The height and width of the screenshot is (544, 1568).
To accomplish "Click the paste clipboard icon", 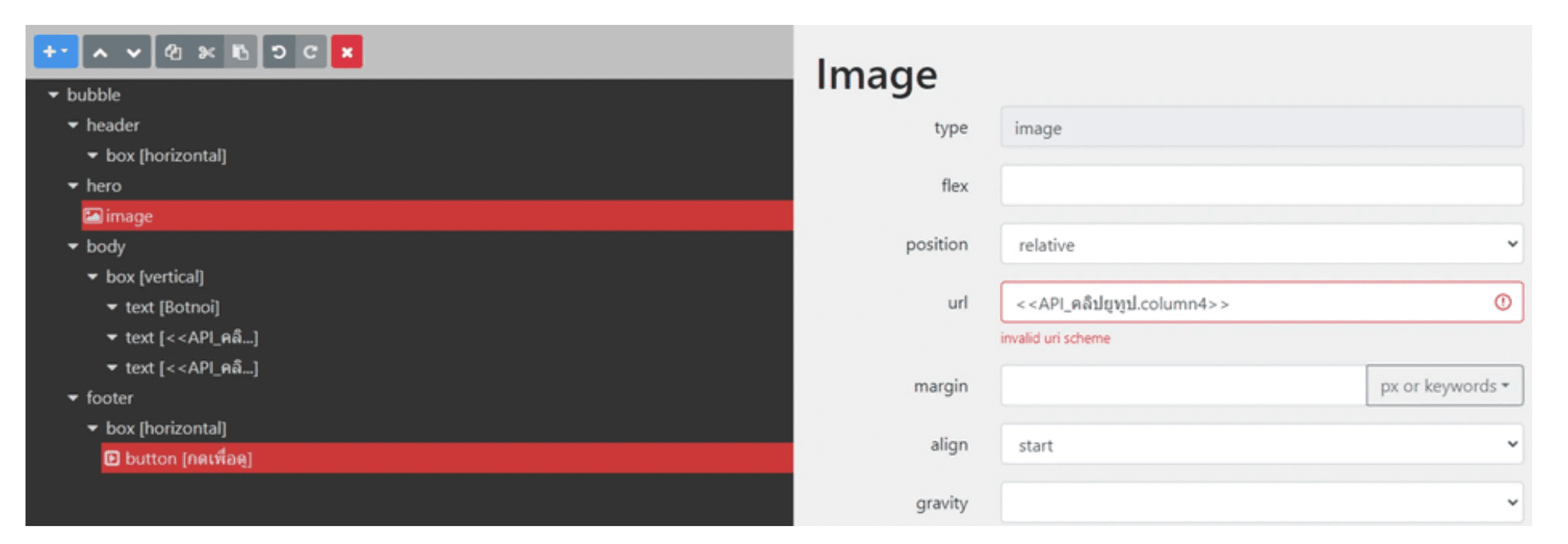I will (240, 52).
